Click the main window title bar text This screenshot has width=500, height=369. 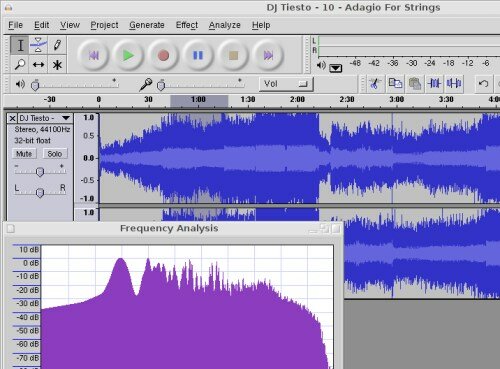click(353, 7)
